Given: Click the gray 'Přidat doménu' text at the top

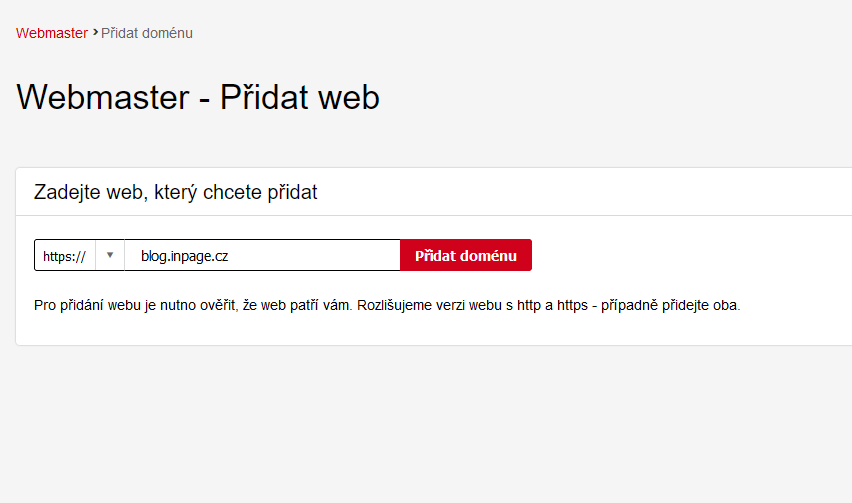Looking at the screenshot, I should point(147,33).
